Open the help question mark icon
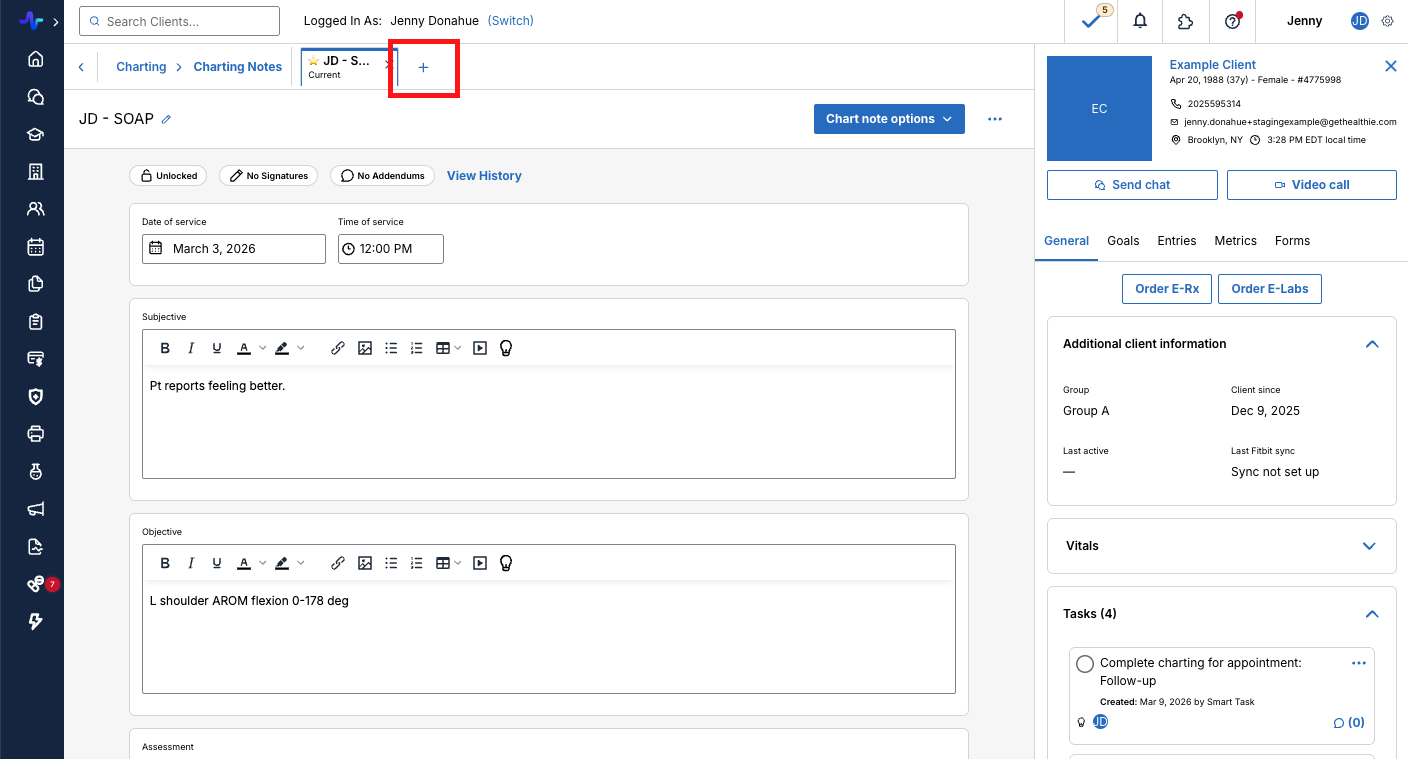The width and height of the screenshot is (1408, 759). coord(1232,21)
